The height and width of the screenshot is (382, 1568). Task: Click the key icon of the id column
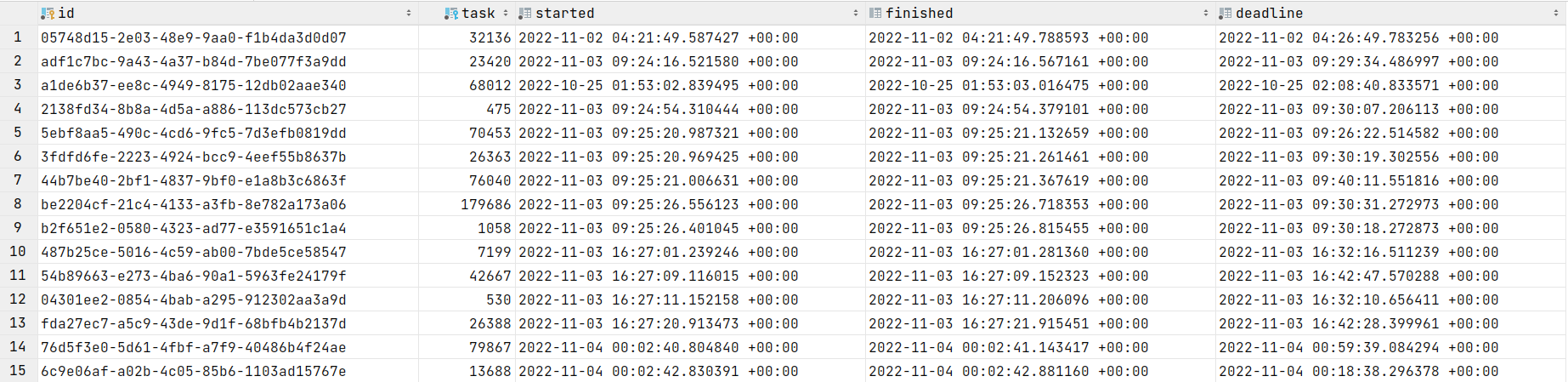pyautogui.click(x=48, y=14)
